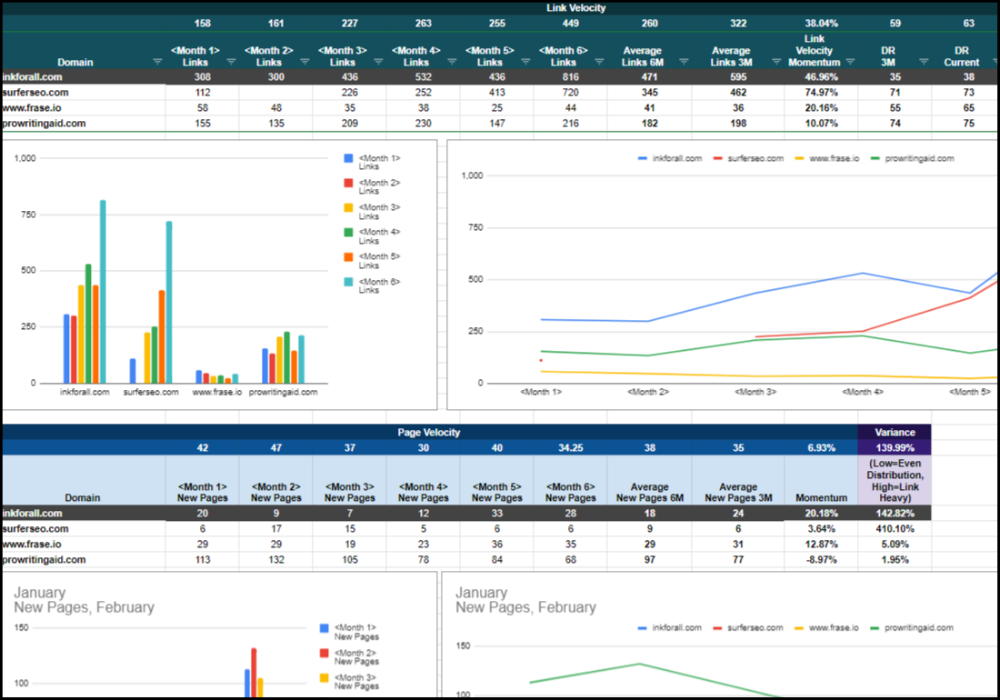Select the Link Velocity title header
Screen dimensions: 1000x700
[x=575, y=8]
